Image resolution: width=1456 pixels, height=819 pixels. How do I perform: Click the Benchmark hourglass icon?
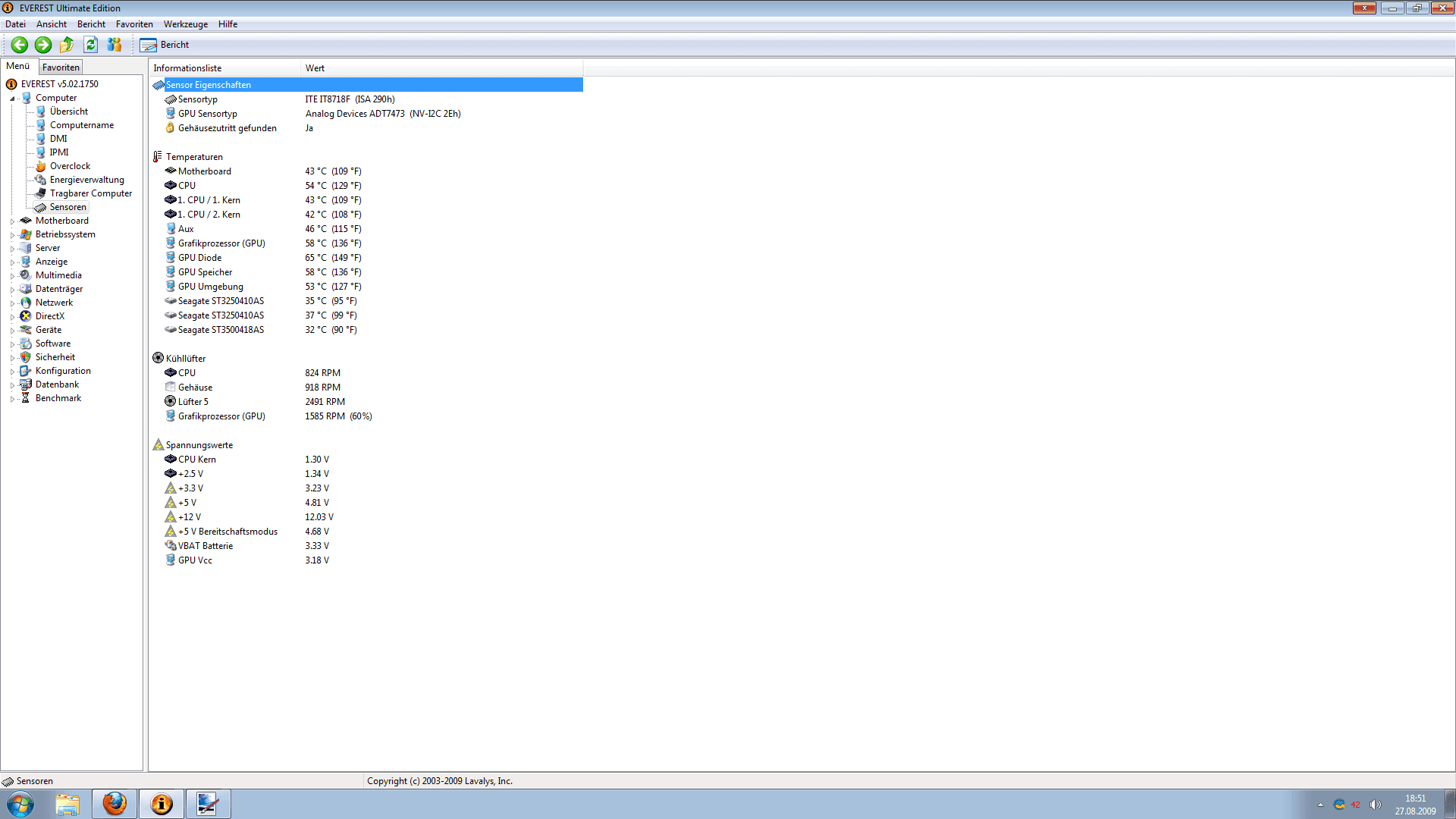pyautogui.click(x=26, y=398)
